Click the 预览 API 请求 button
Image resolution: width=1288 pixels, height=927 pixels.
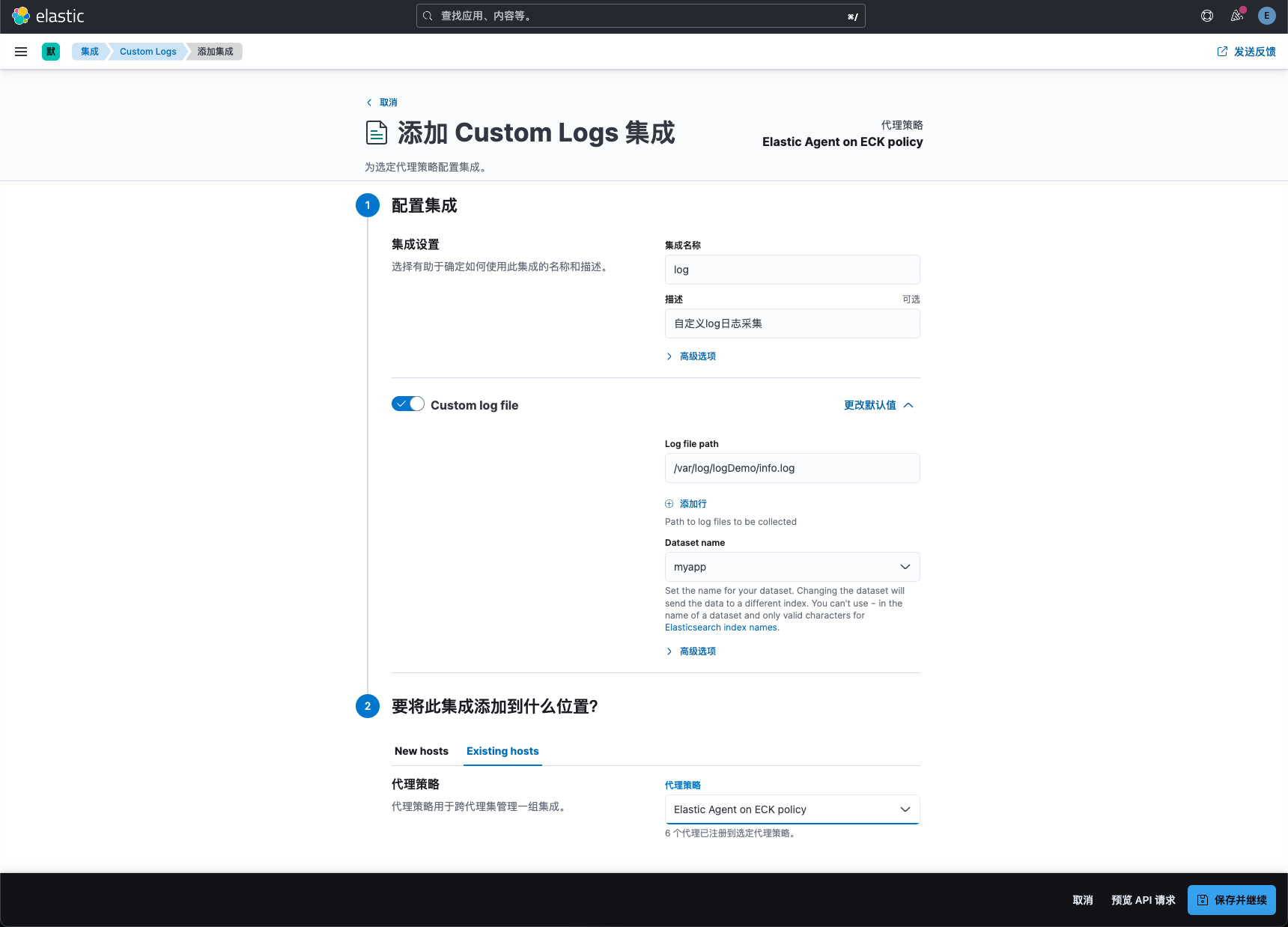[1143, 900]
